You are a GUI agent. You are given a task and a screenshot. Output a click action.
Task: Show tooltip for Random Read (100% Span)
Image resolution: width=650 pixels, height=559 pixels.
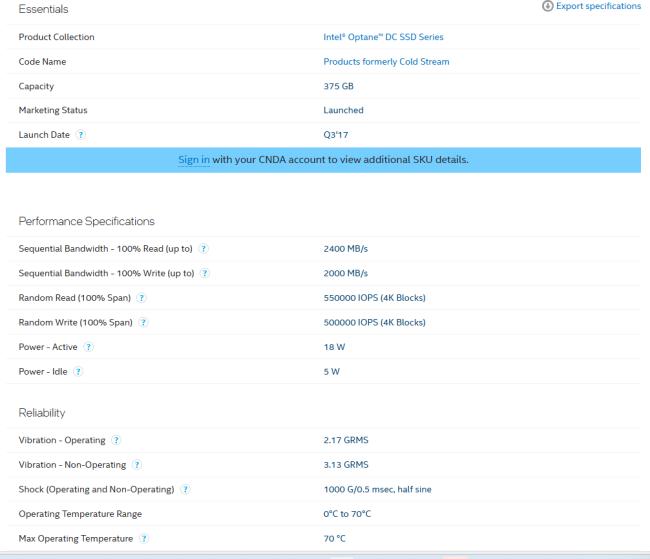[141, 297]
